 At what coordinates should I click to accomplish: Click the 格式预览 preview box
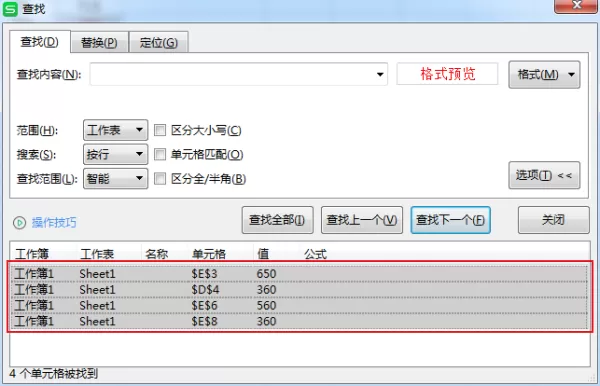point(447,74)
